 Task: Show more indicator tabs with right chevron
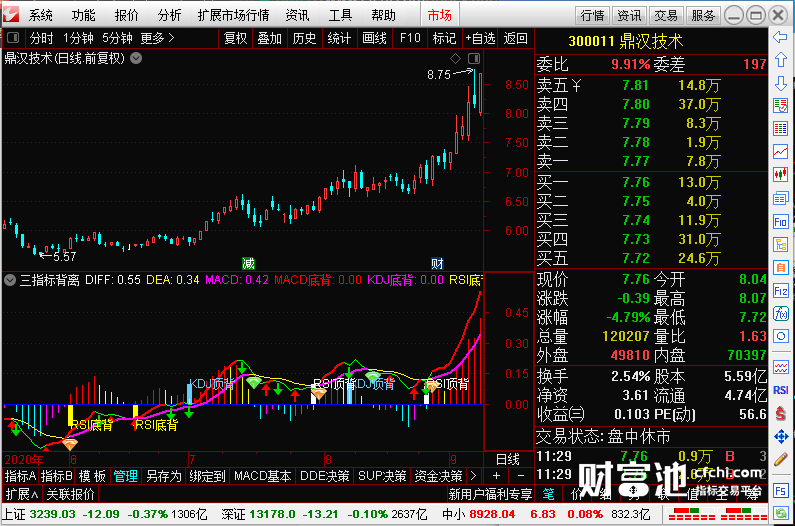point(473,476)
